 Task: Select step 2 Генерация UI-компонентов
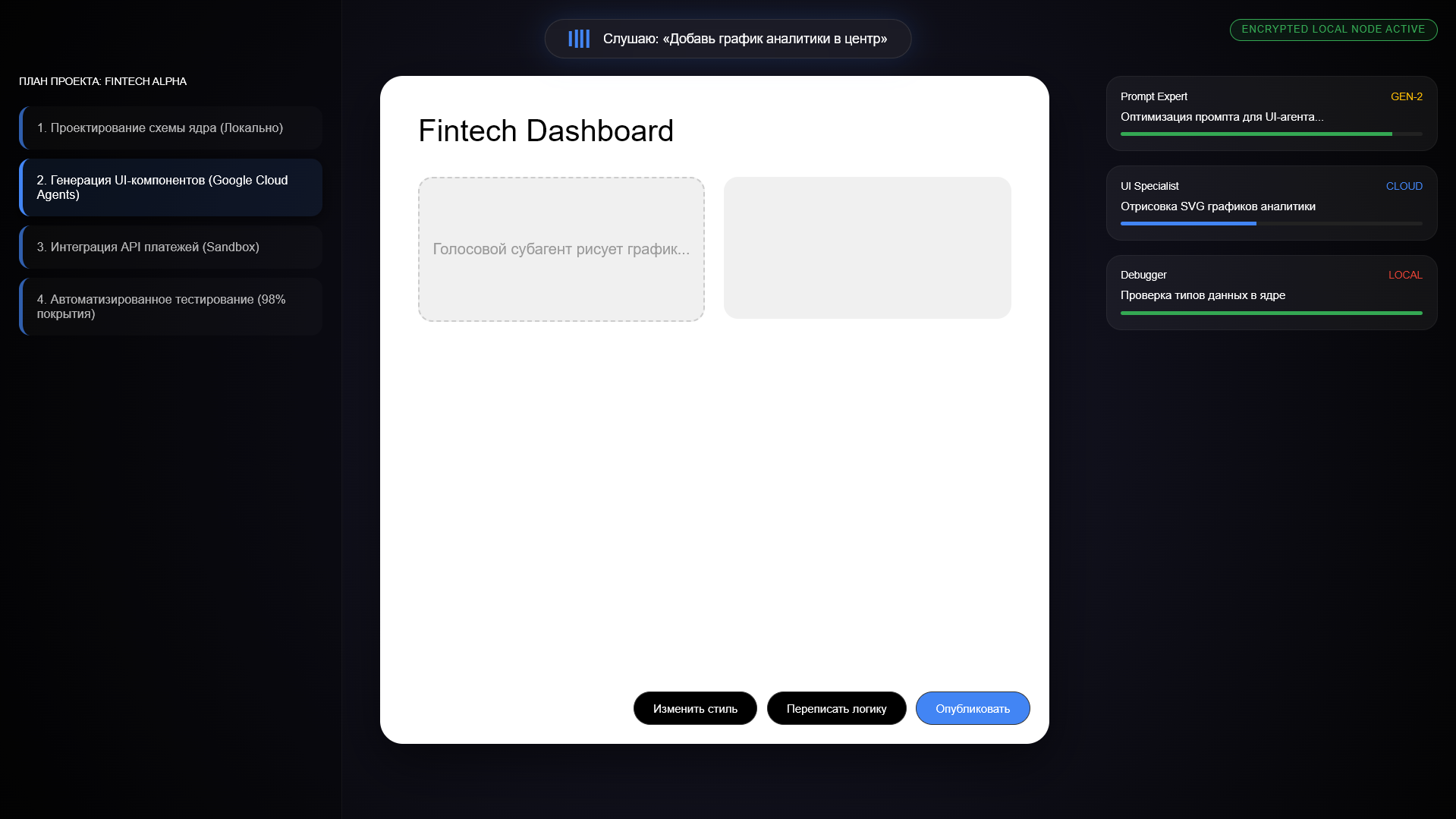pyautogui.click(x=171, y=187)
